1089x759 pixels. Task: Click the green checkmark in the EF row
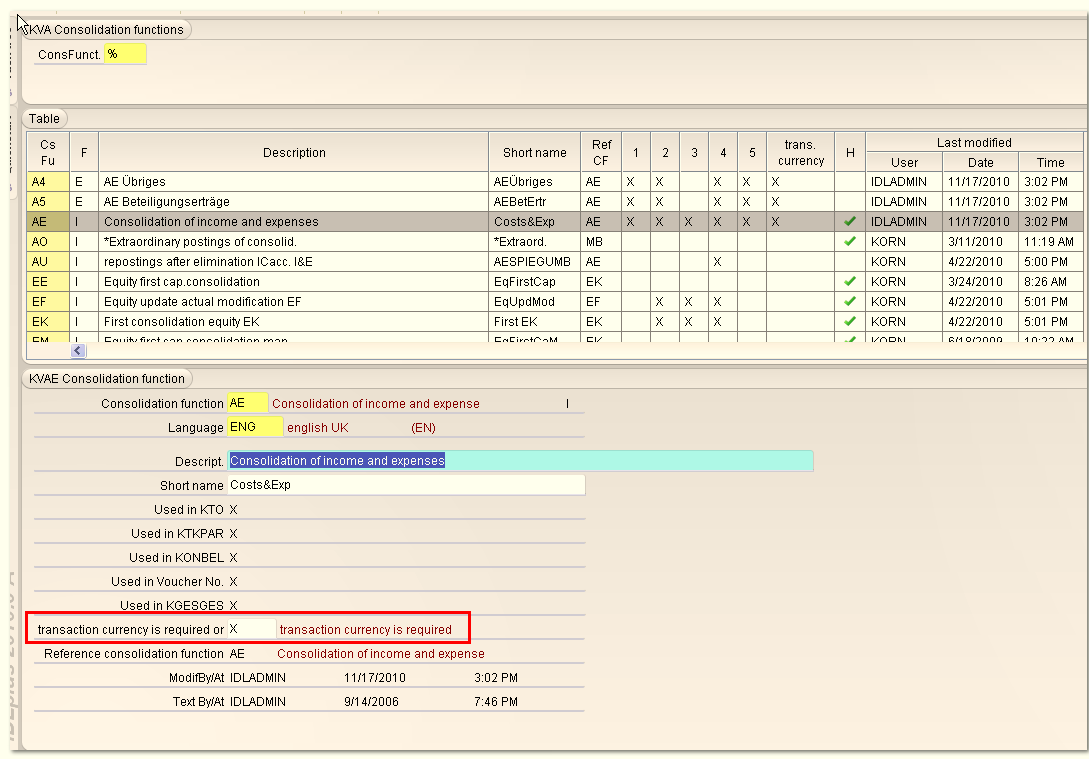[849, 302]
